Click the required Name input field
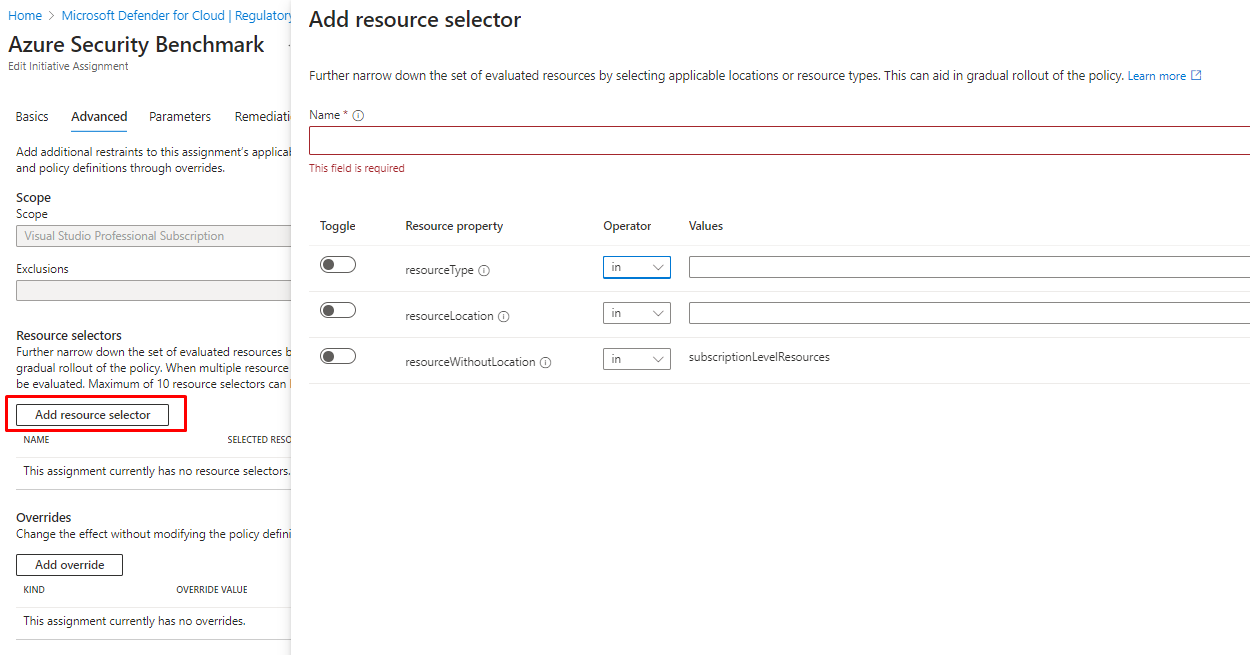The image size is (1250, 655). point(779,141)
